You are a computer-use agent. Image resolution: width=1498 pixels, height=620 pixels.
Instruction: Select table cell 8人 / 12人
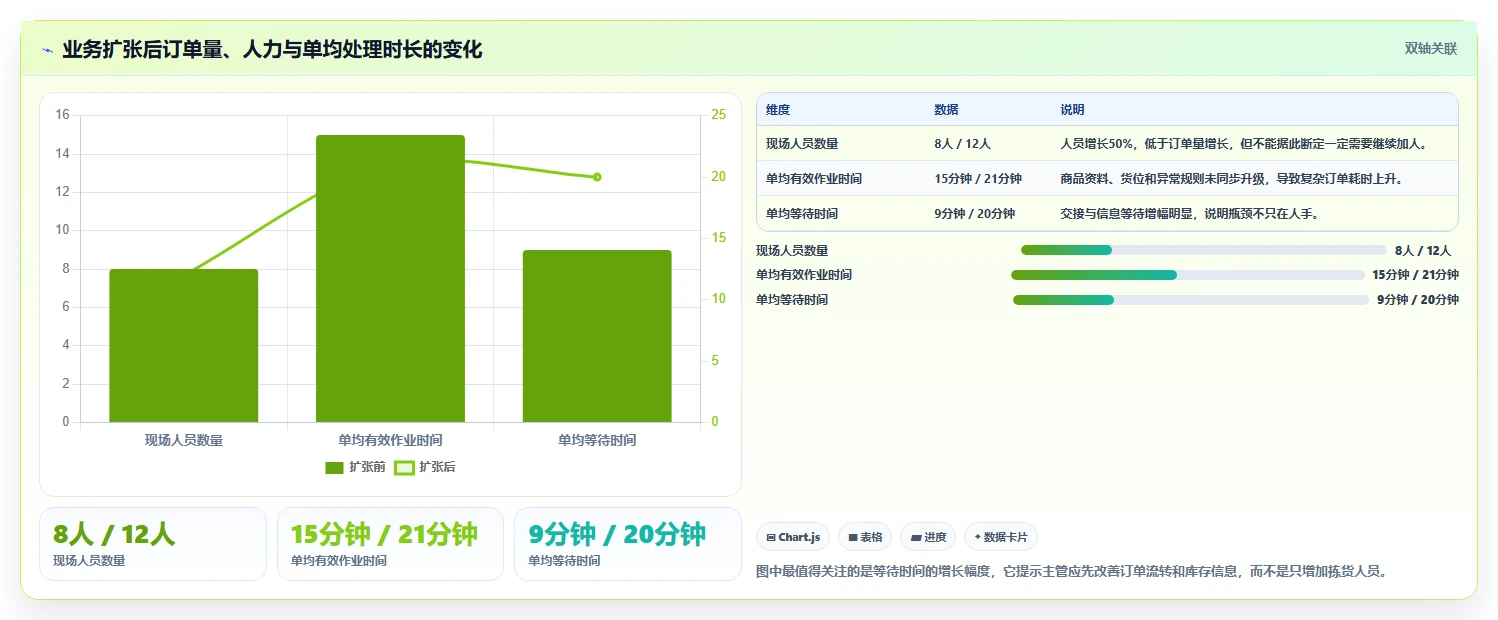point(962,144)
